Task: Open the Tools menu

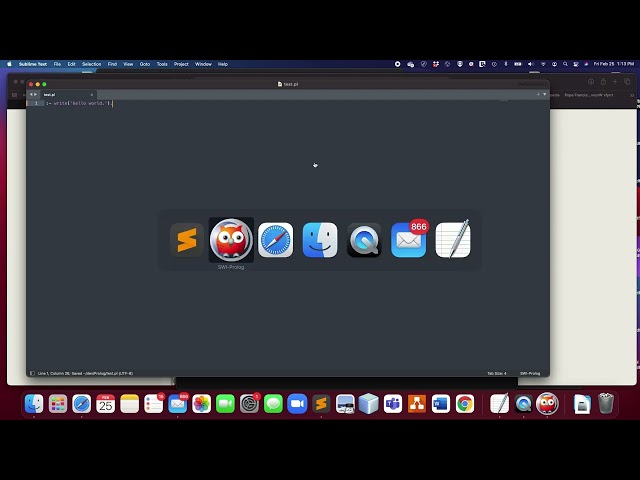Action: tap(162, 64)
